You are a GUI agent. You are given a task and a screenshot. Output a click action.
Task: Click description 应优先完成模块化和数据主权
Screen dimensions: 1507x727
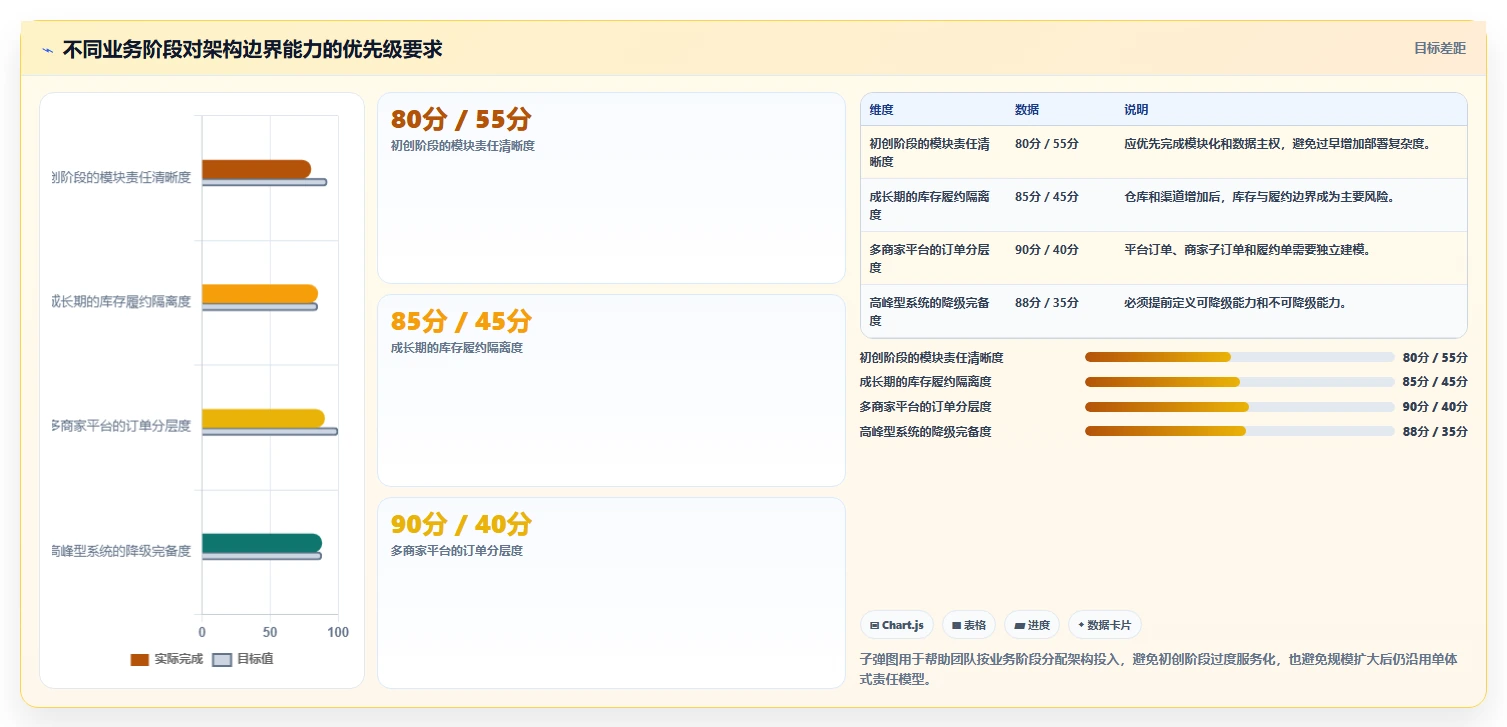pos(1277,144)
